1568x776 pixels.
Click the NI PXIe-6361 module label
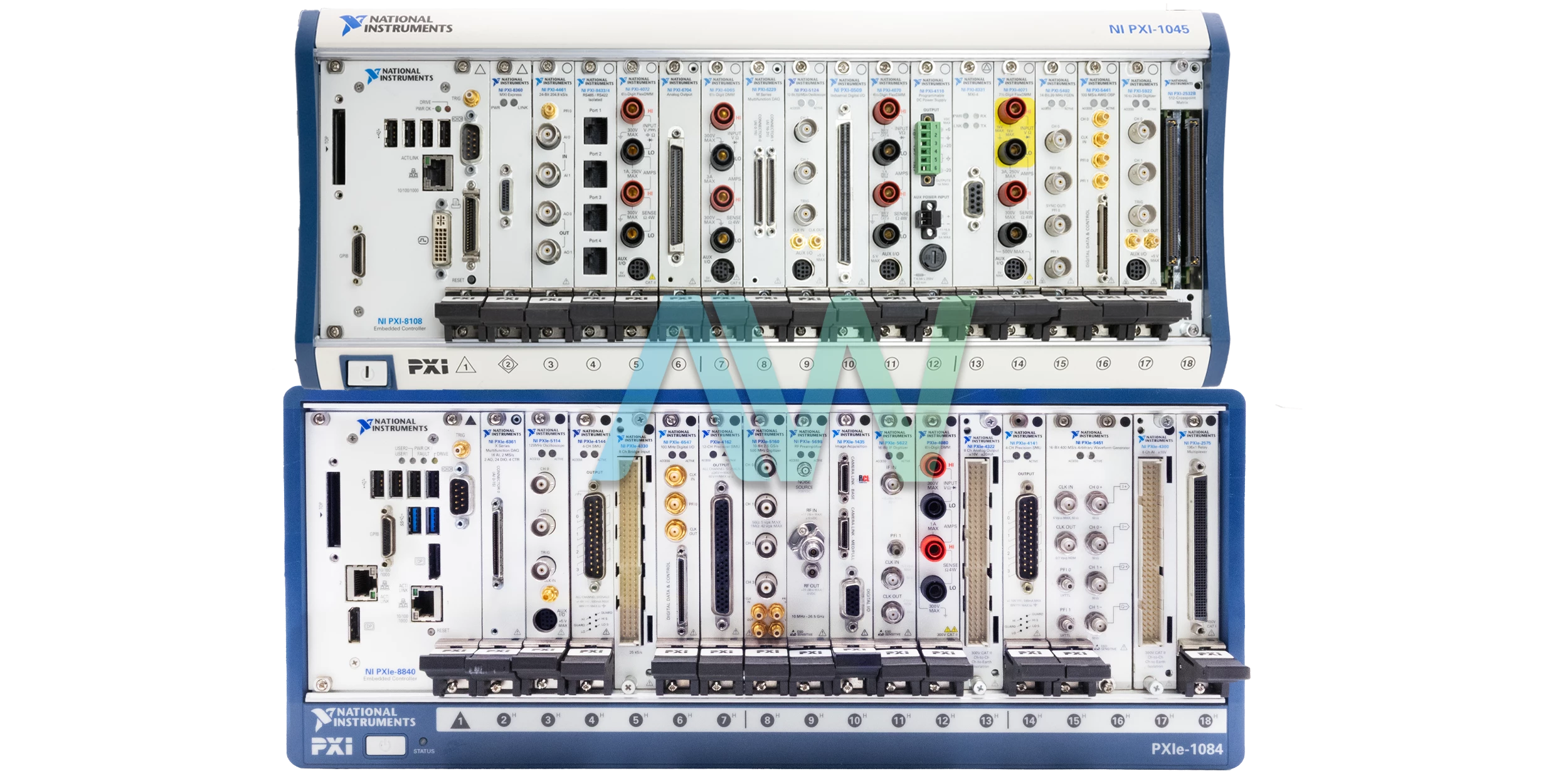tap(502, 441)
